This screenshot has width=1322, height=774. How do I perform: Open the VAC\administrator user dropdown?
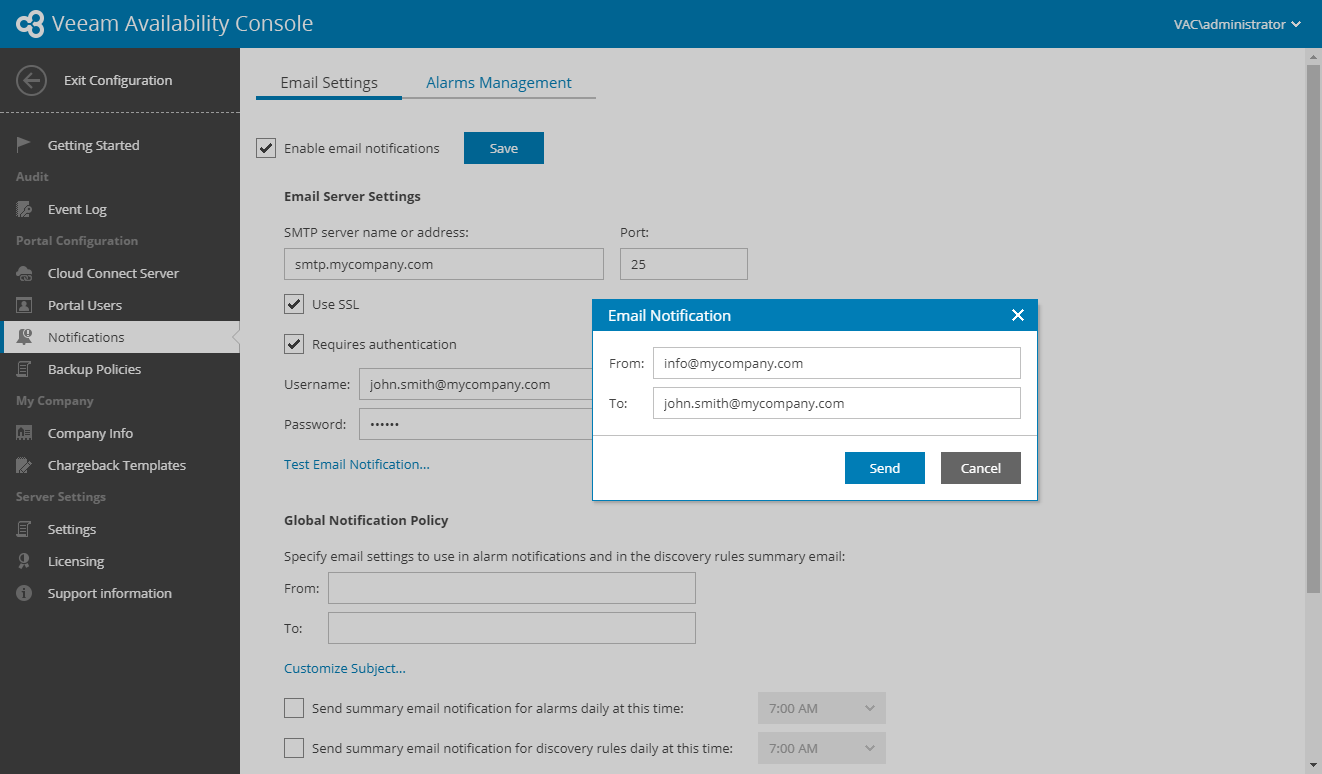tap(1238, 24)
